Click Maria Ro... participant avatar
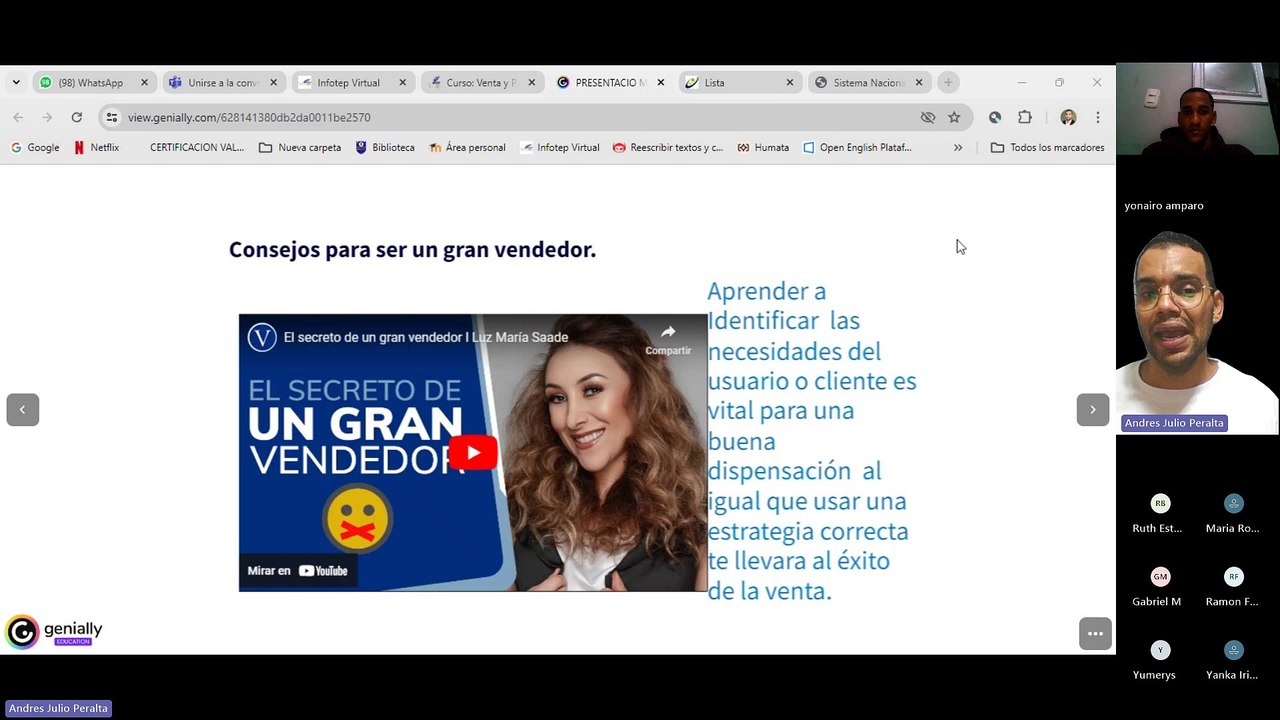This screenshot has height=720, width=1280. 1234,503
